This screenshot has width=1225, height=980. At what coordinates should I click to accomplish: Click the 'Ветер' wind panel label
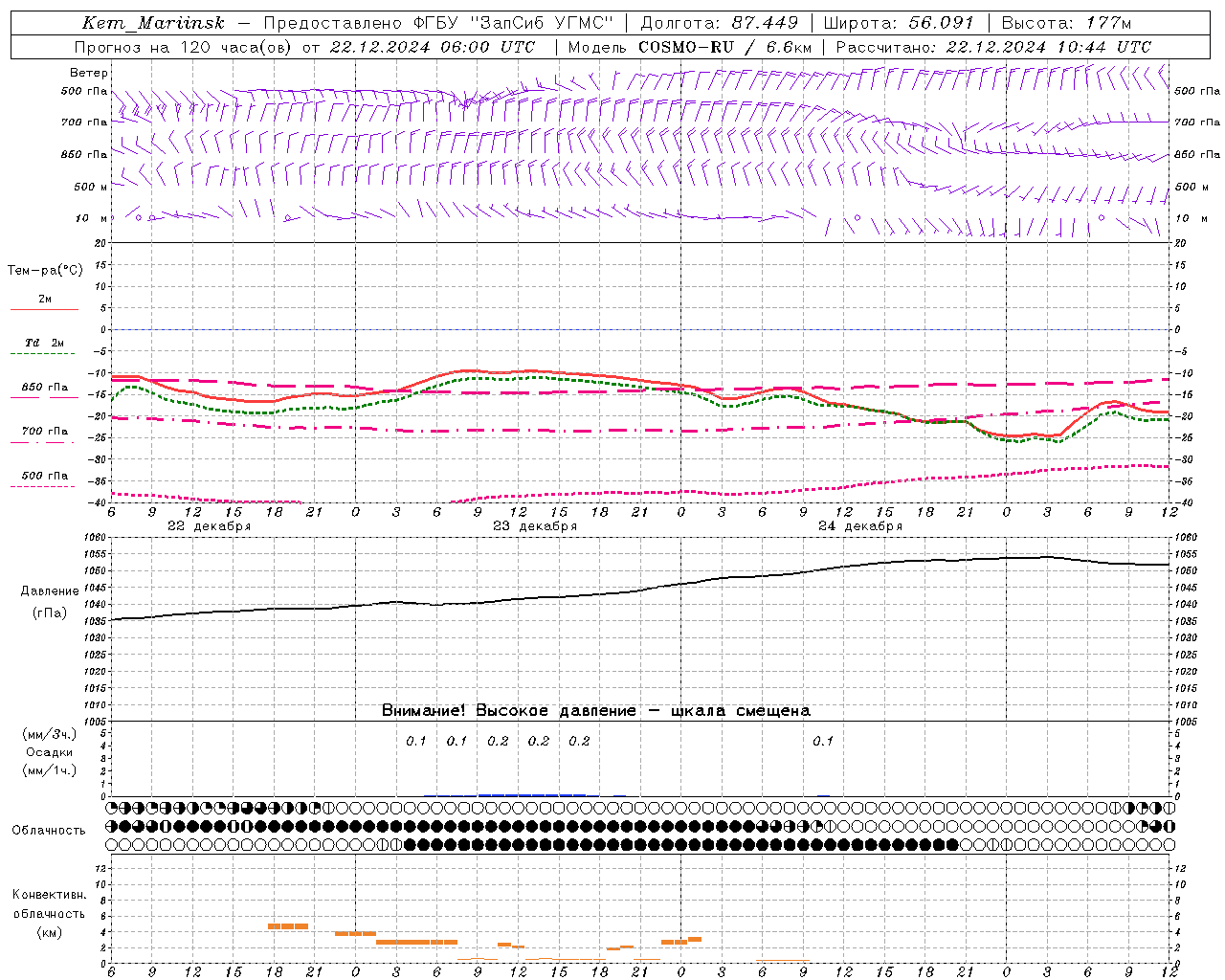point(89,73)
